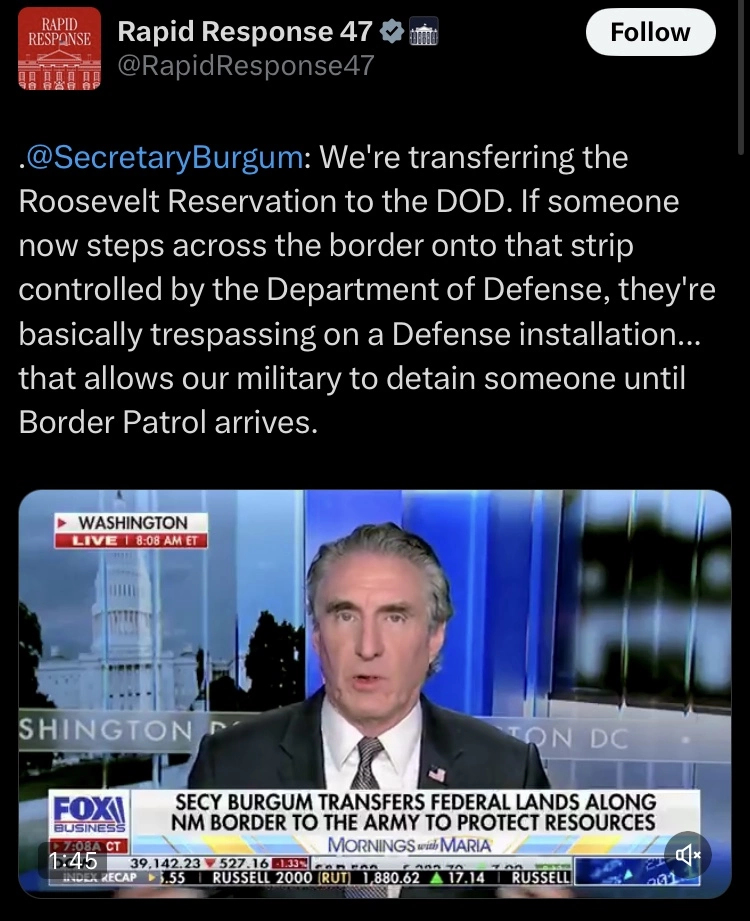The image size is (750, 921).
Task: Click the Mornings with Maria show banner
Action: (409, 845)
